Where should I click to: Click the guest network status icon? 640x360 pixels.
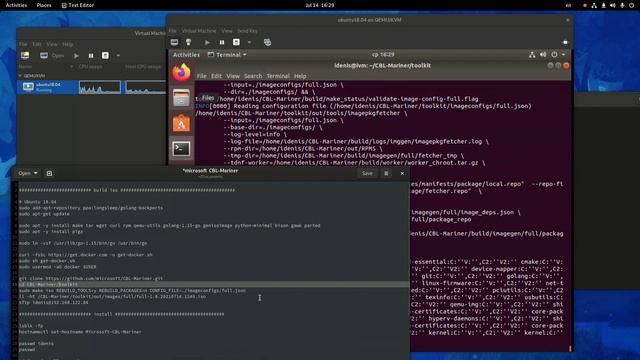532,55
